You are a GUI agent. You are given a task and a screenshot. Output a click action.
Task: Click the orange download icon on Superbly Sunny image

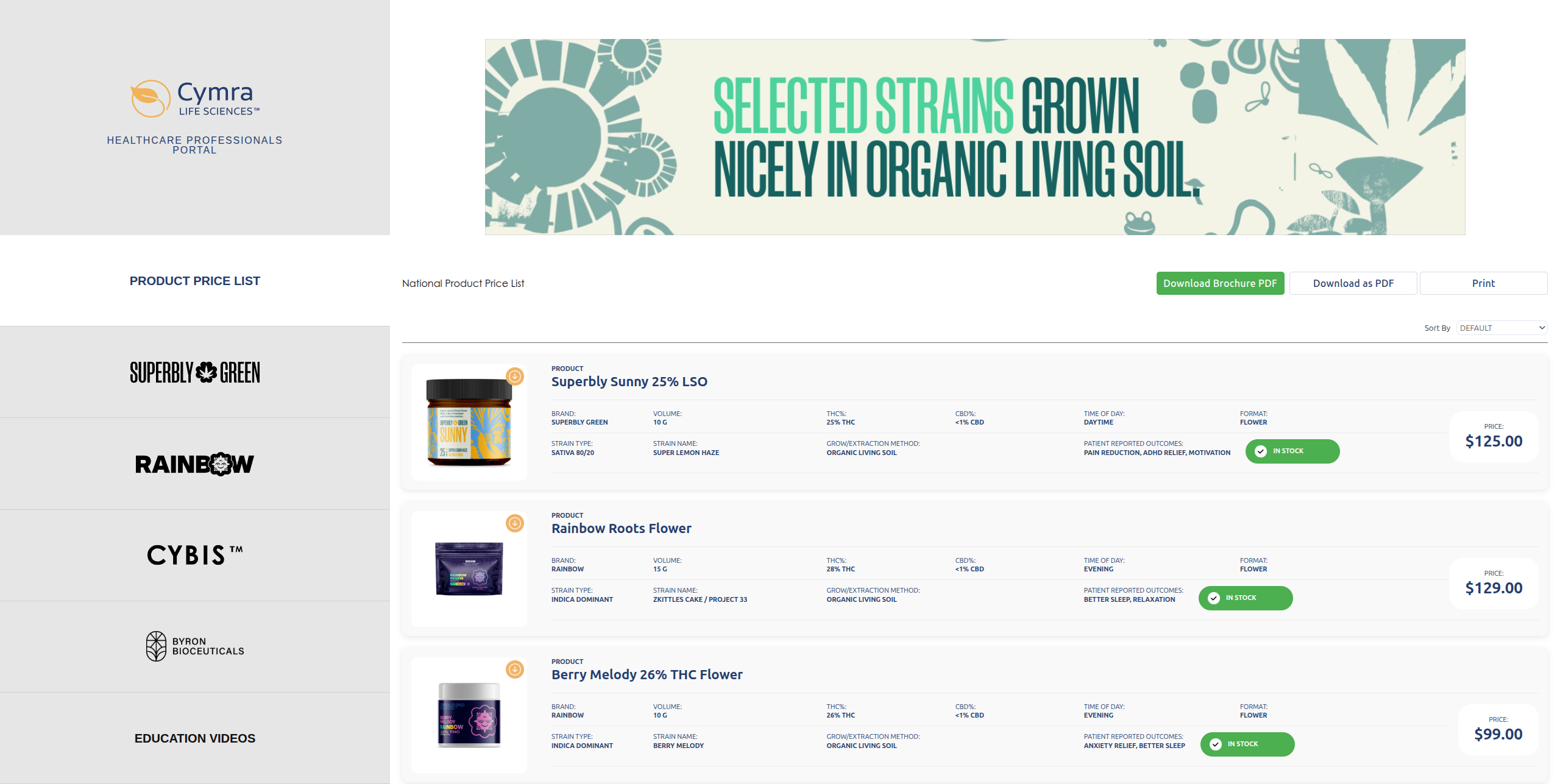click(515, 376)
